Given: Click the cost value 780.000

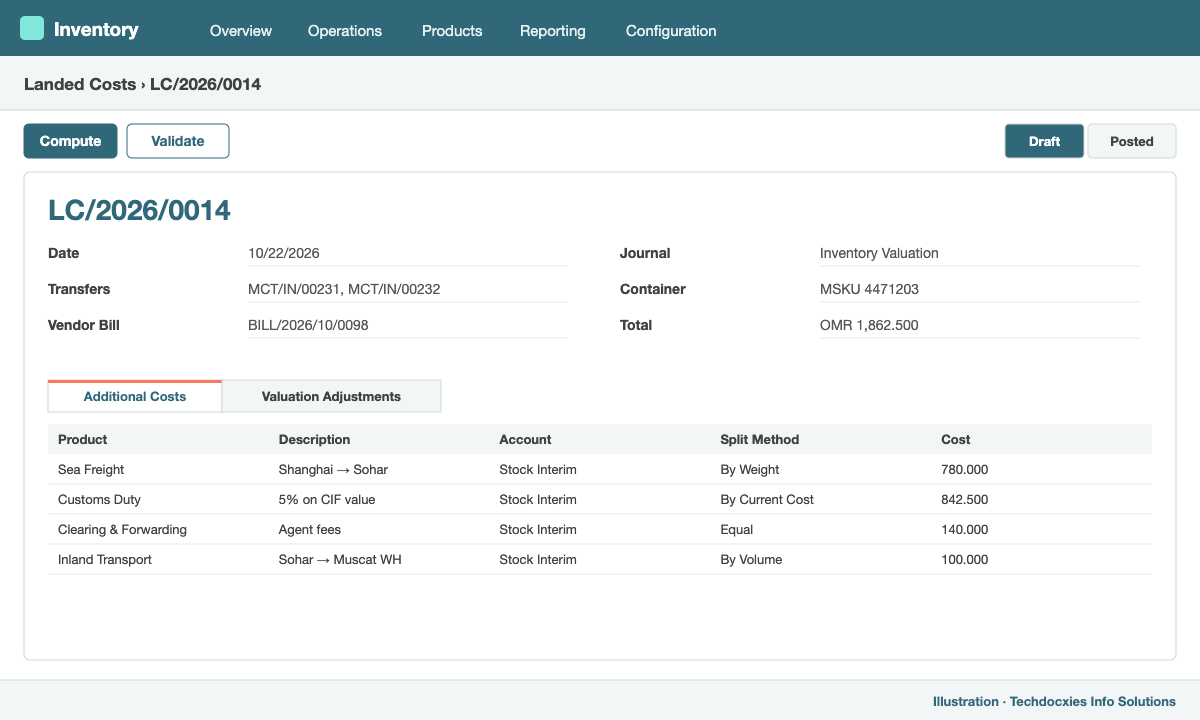Looking at the screenshot, I should click(965, 469).
